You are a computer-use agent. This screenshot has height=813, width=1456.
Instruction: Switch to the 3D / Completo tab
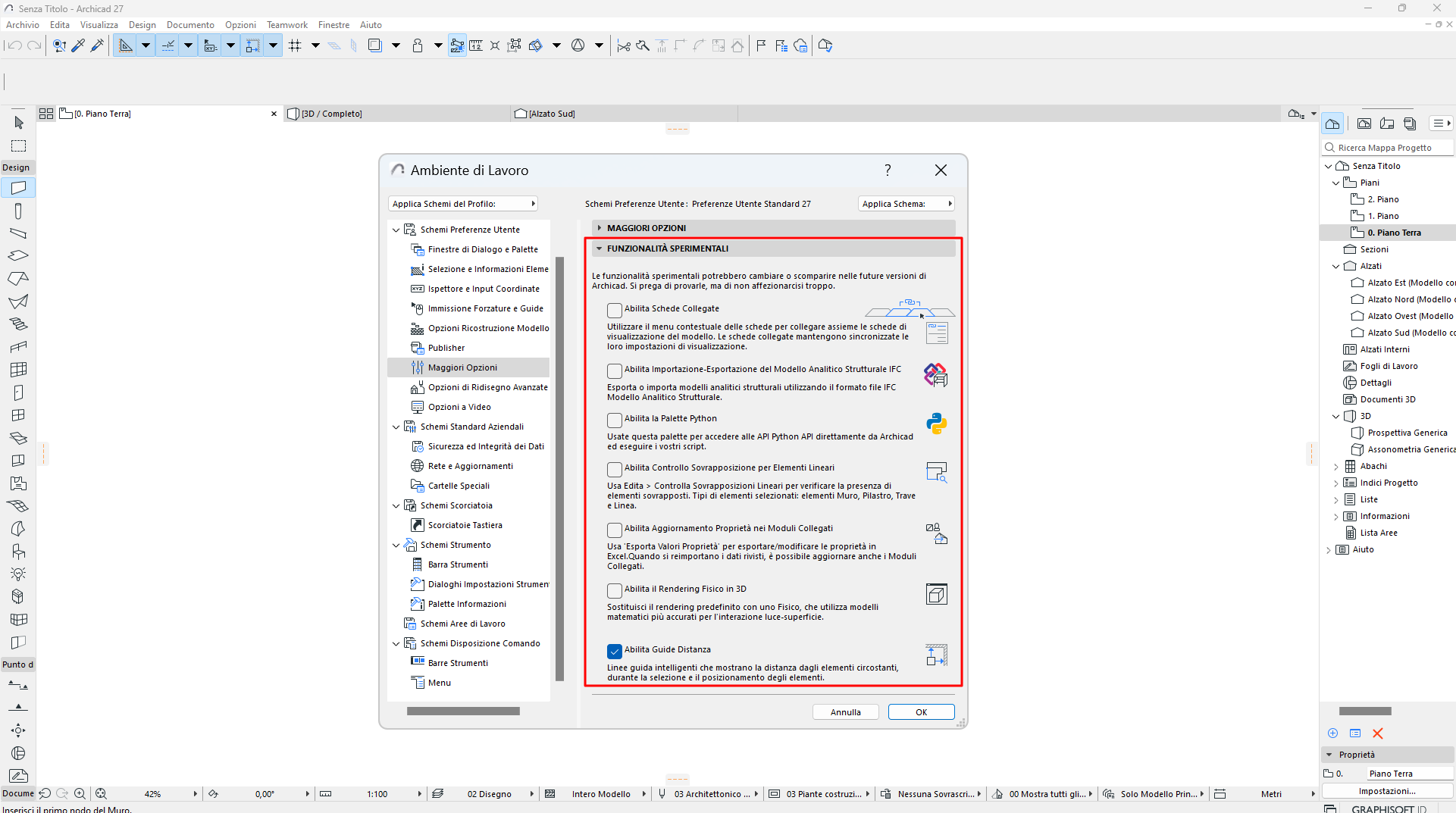coord(397,114)
